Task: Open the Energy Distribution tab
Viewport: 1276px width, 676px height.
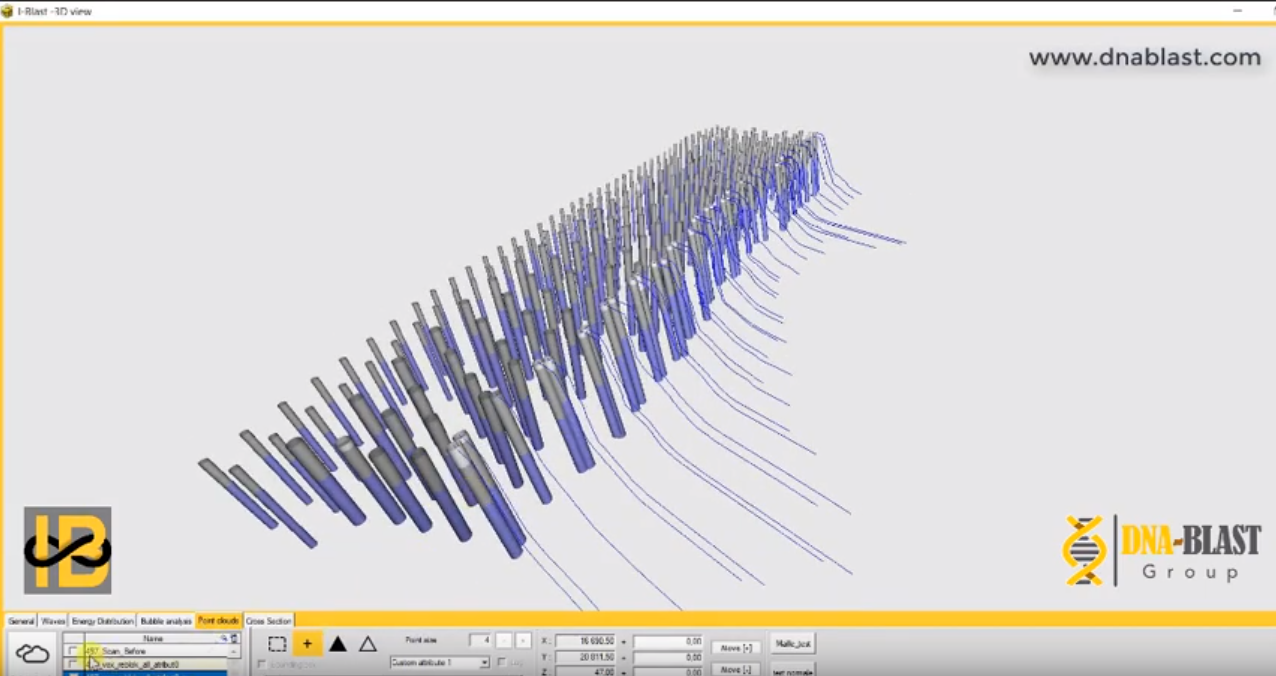Action: 103,621
